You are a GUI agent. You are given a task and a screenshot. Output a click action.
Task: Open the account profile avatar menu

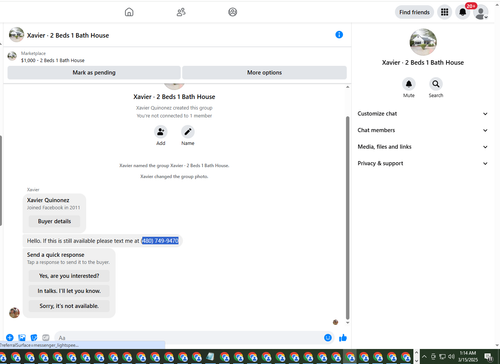click(x=481, y=13)
